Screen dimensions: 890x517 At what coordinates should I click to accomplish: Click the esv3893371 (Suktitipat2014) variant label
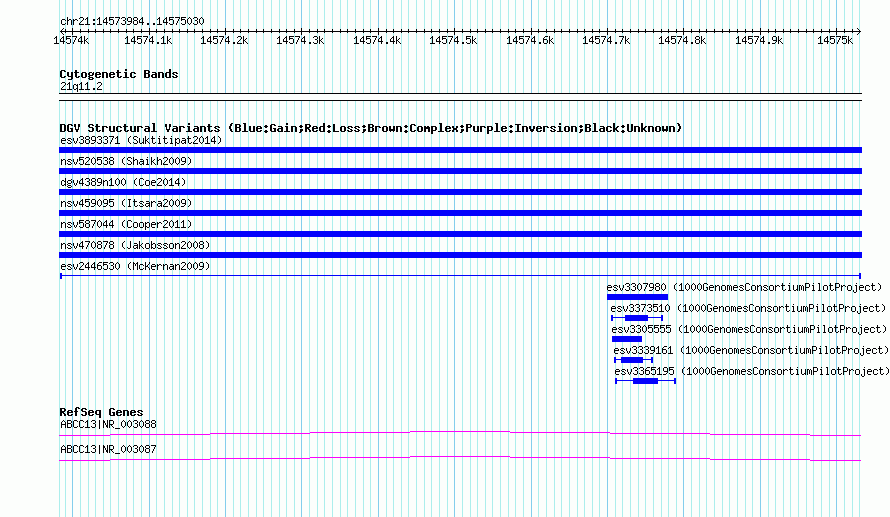141,140
